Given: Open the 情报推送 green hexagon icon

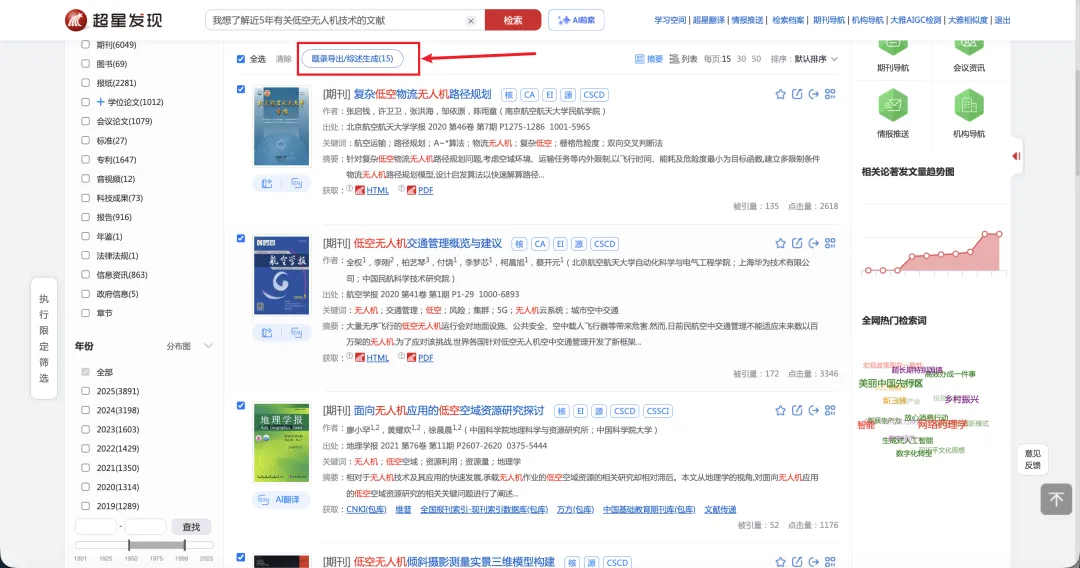Looking at the screenshot, I should [x=892, y=105].
